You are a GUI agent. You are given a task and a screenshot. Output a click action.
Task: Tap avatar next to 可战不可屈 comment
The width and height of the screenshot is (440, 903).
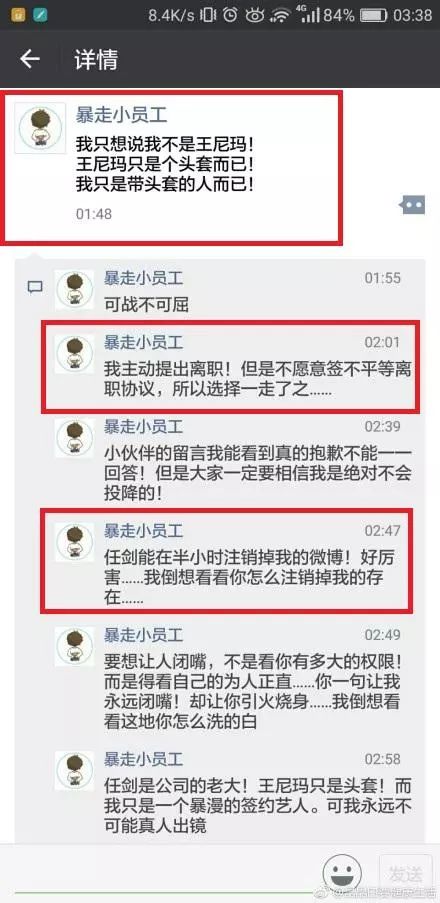pos(74,290)
